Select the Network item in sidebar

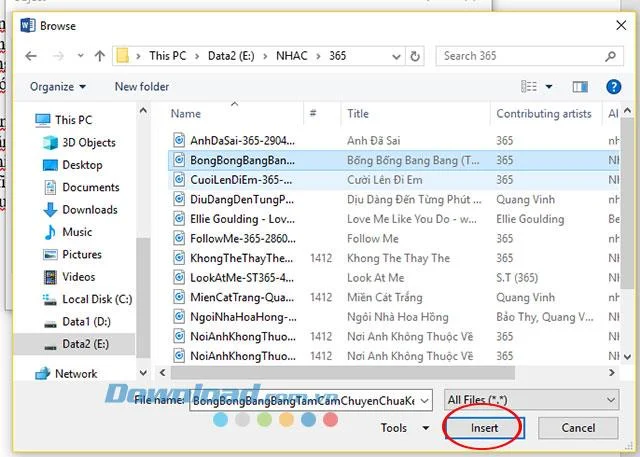pos(76,373)
